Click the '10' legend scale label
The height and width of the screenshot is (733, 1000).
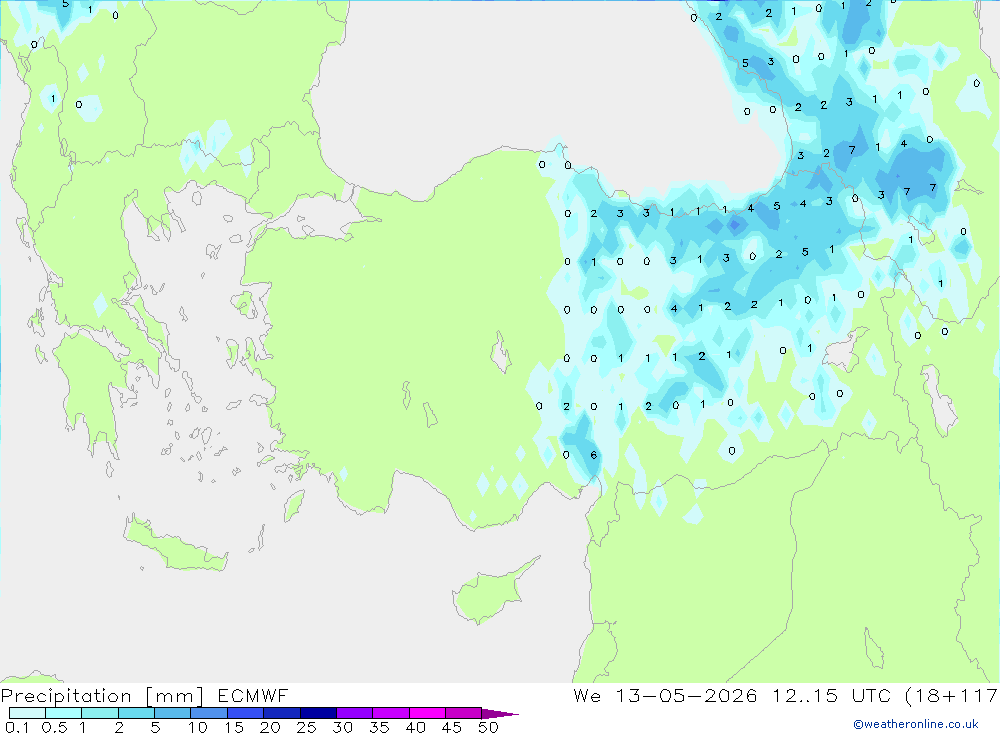(x=198, y=727)
